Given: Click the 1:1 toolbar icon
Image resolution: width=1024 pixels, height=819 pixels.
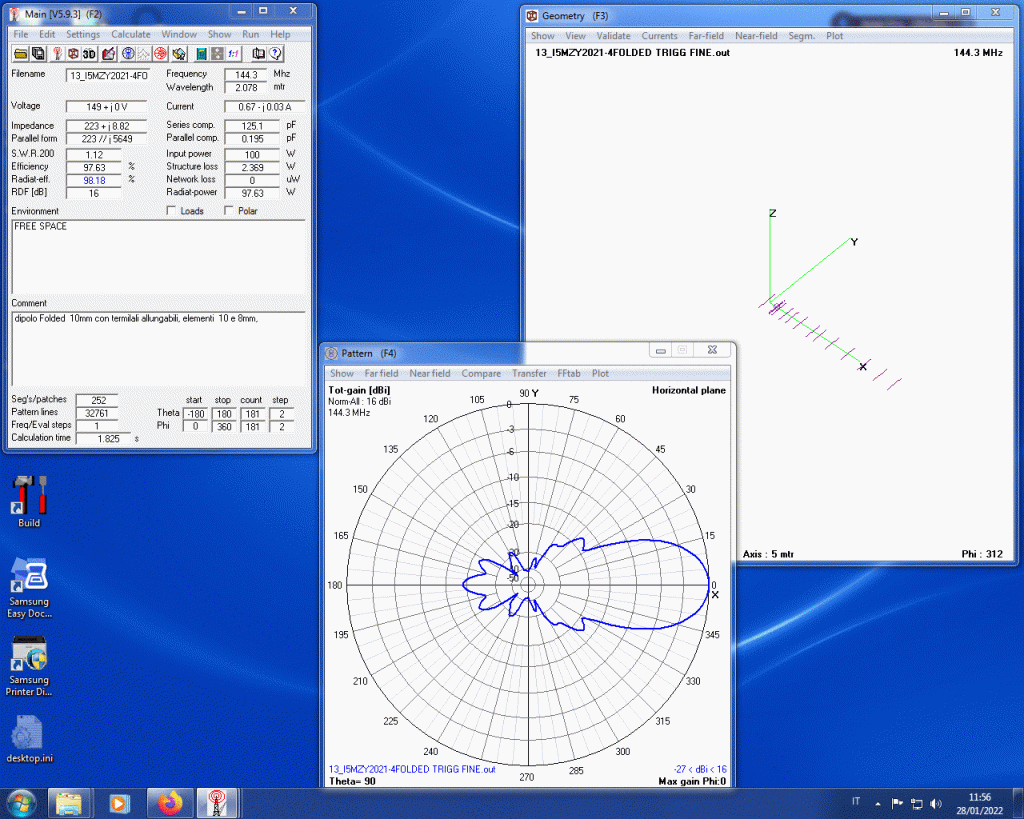Looking at the screenshot, I should 233,53.
